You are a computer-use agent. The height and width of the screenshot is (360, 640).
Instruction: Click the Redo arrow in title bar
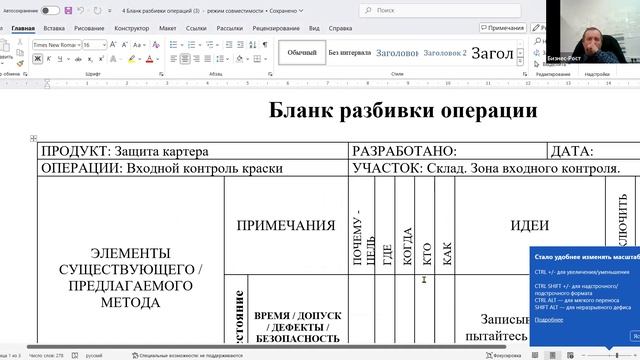click(97, 11)
